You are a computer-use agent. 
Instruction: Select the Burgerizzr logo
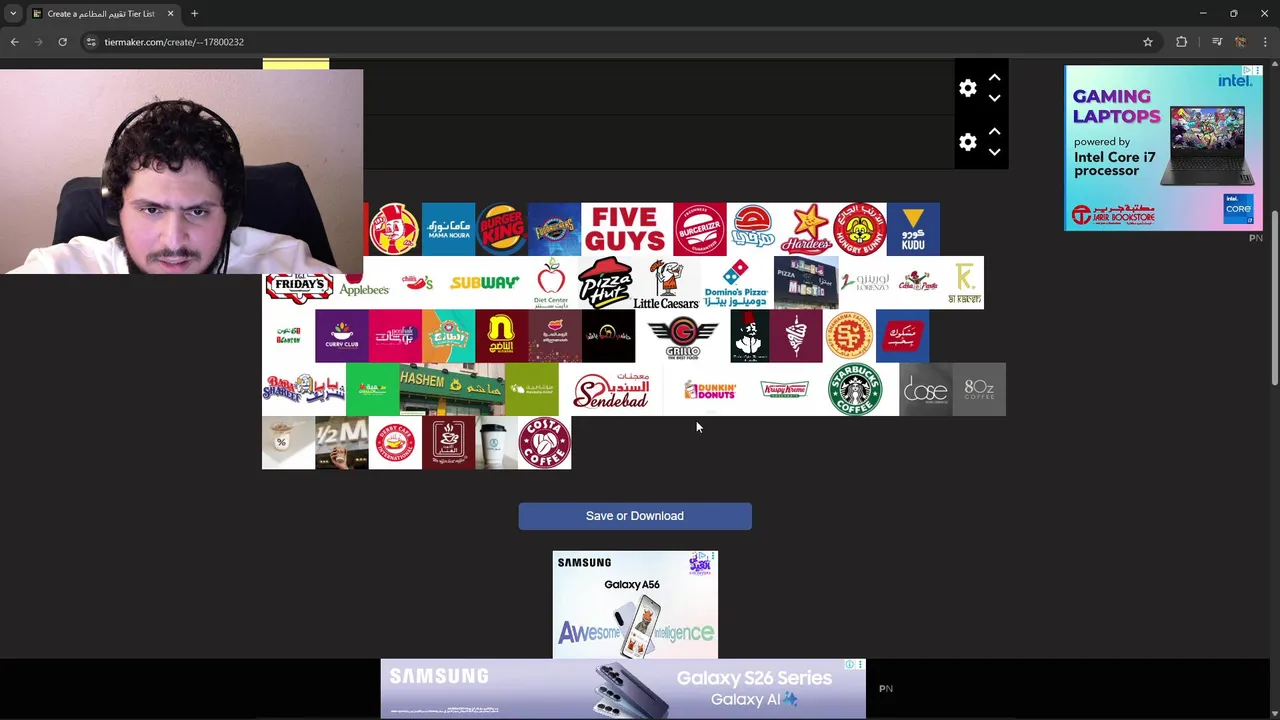699,229
